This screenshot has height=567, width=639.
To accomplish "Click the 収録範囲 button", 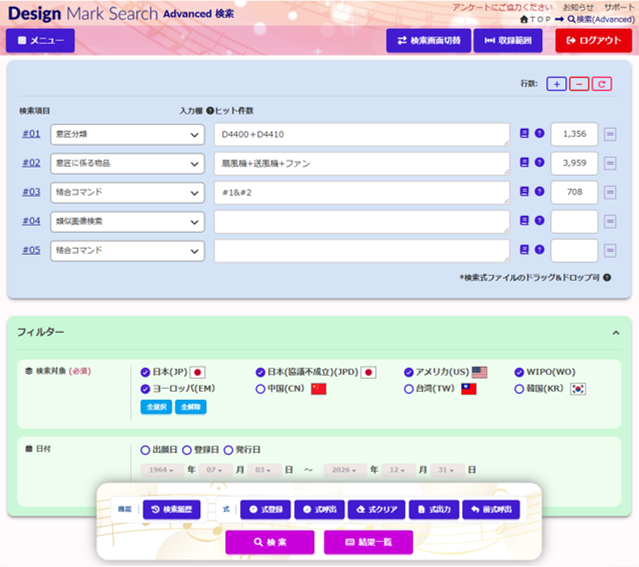I will pyautogui.click(x=508, y=40).
